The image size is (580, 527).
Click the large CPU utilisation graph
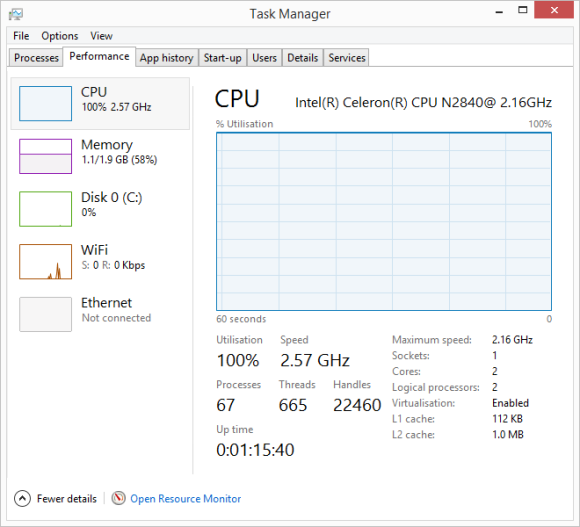(x=384, y=221)
